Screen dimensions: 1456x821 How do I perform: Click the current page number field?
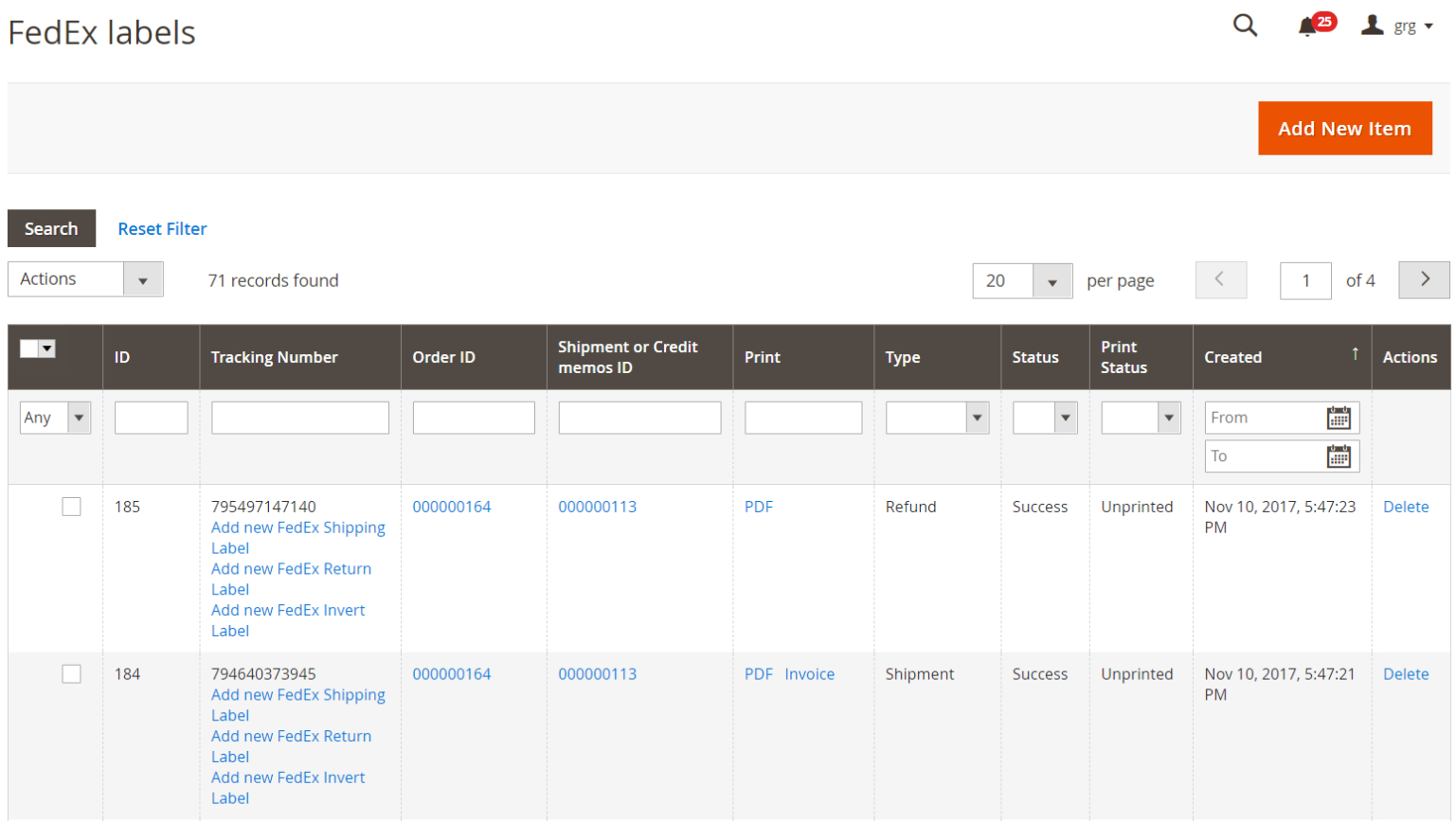pos(1305,280)
